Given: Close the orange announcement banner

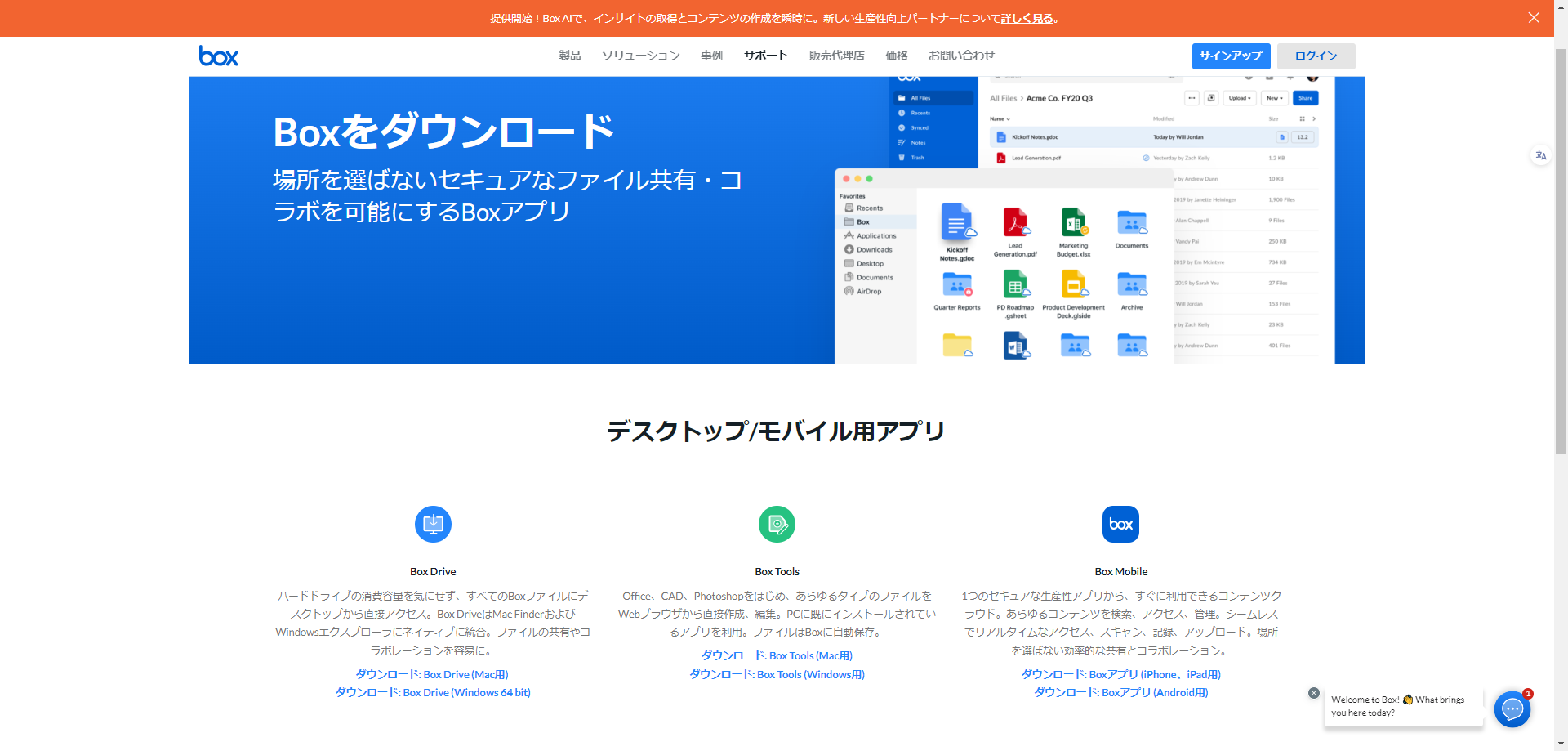Looking at the screenshot, I should 1534,17.
